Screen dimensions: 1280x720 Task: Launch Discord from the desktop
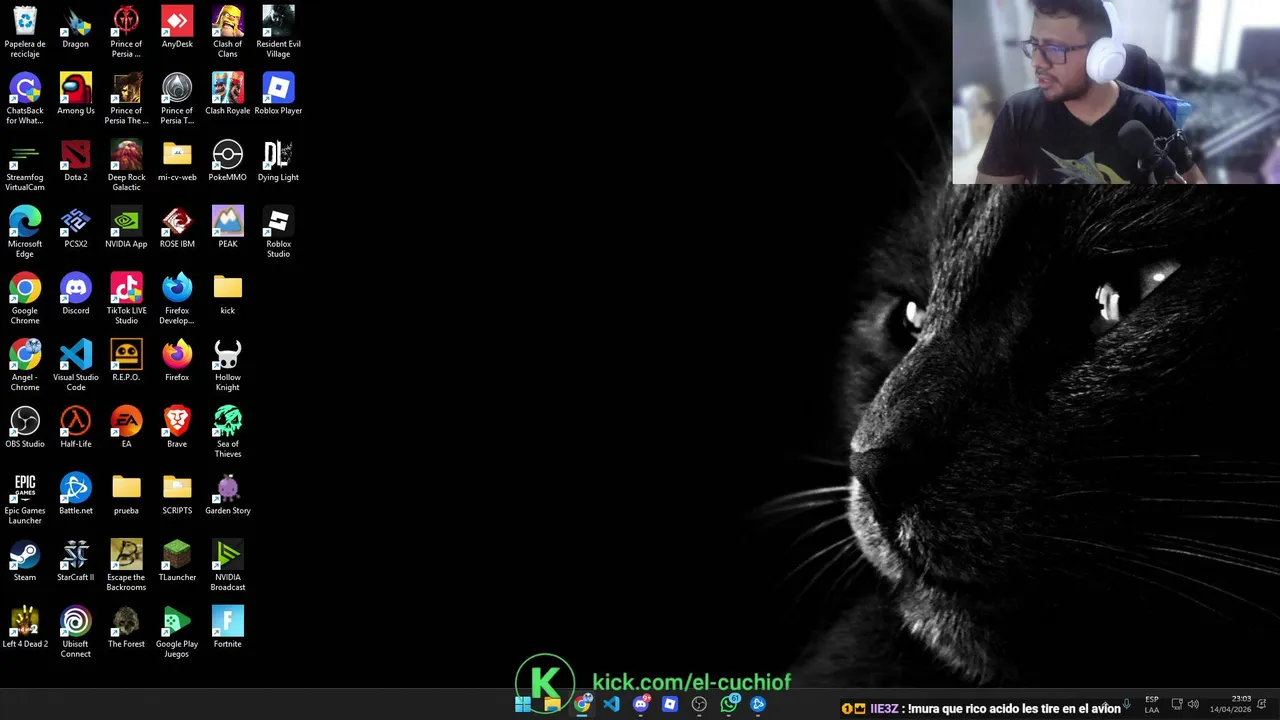[76, 293]
